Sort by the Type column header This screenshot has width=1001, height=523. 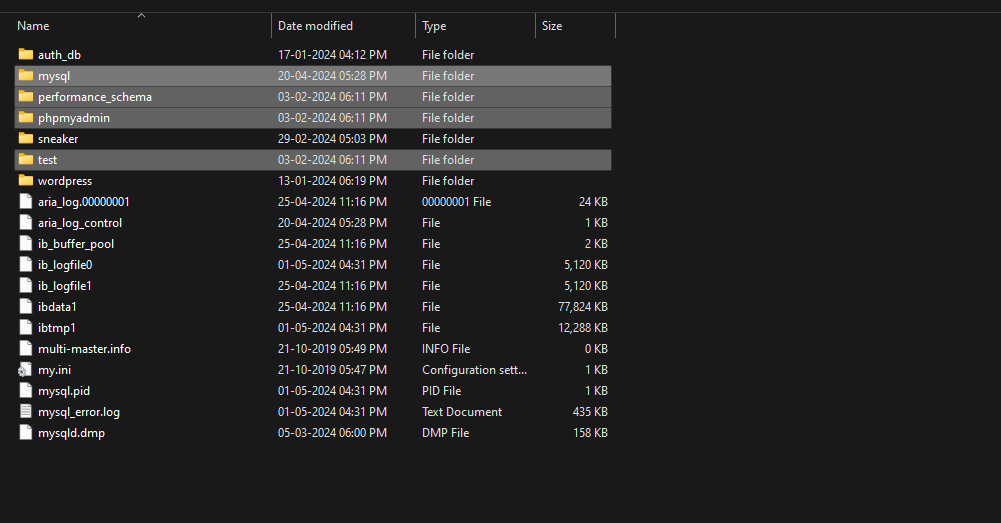pyautogui.click(x=434, y=26)
